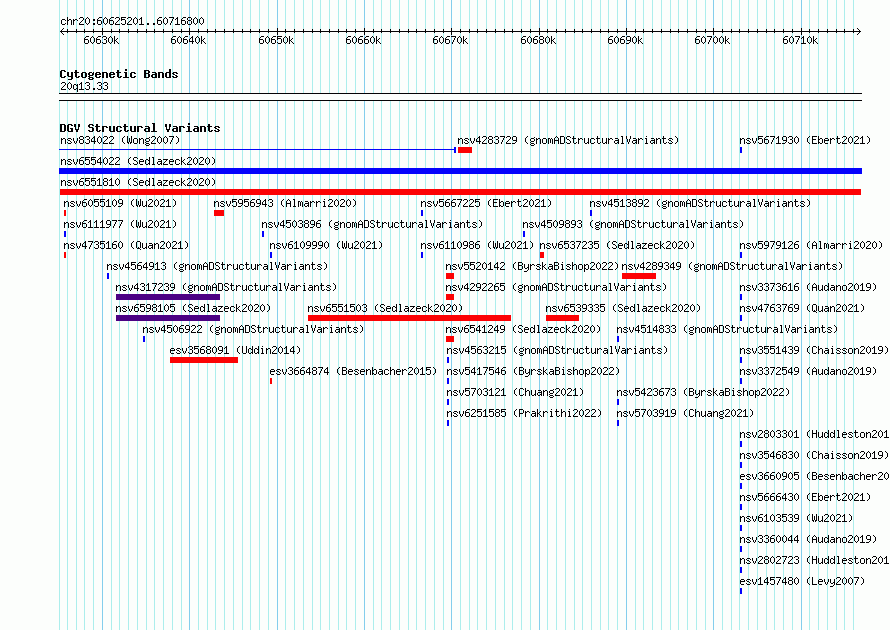Click nsv4503896 gnomAD variant label
This screenshot has height=630, width=890.
click(372, 224)
